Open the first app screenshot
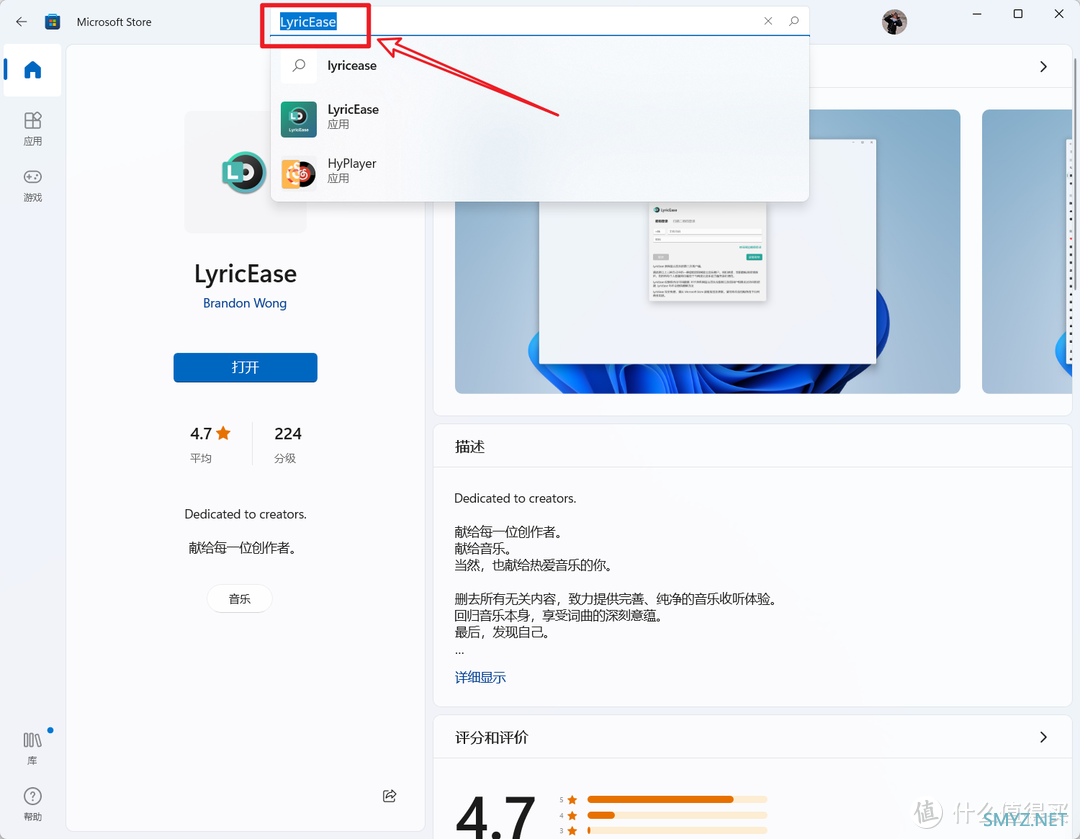1080x839 pixels. tap(707, 251)
